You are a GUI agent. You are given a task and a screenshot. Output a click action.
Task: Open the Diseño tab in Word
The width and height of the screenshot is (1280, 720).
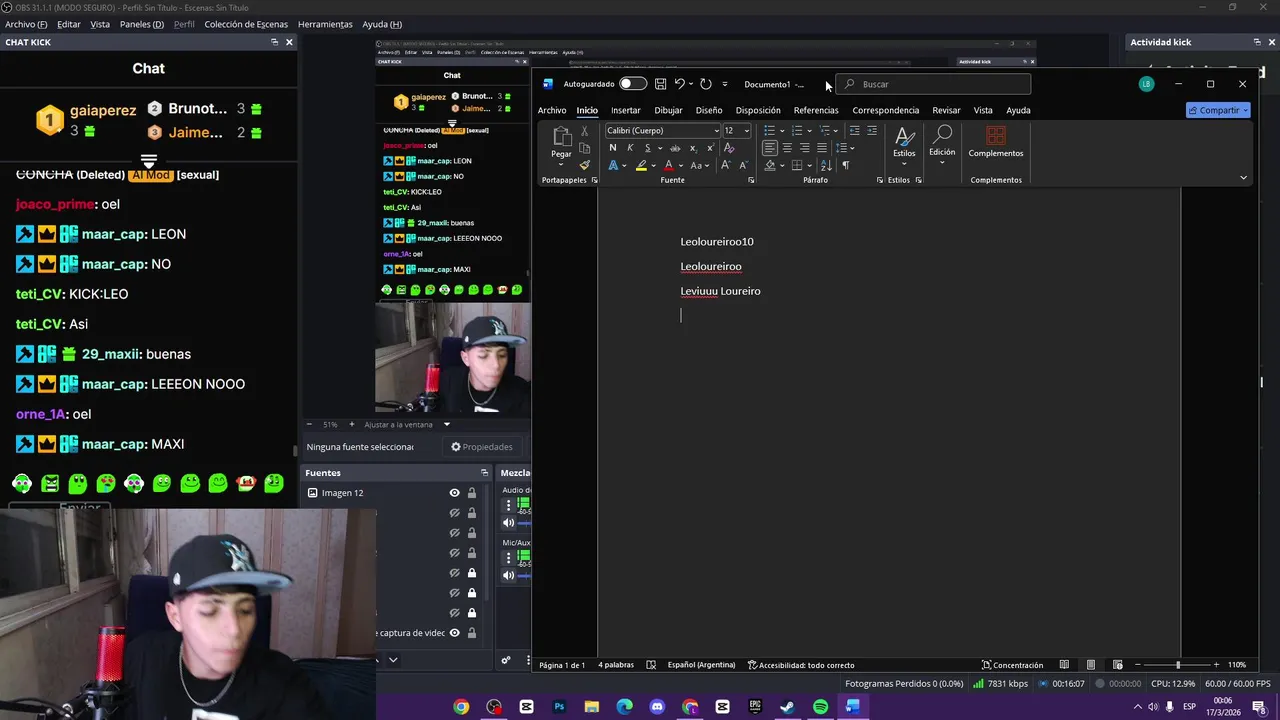point(709,110)
